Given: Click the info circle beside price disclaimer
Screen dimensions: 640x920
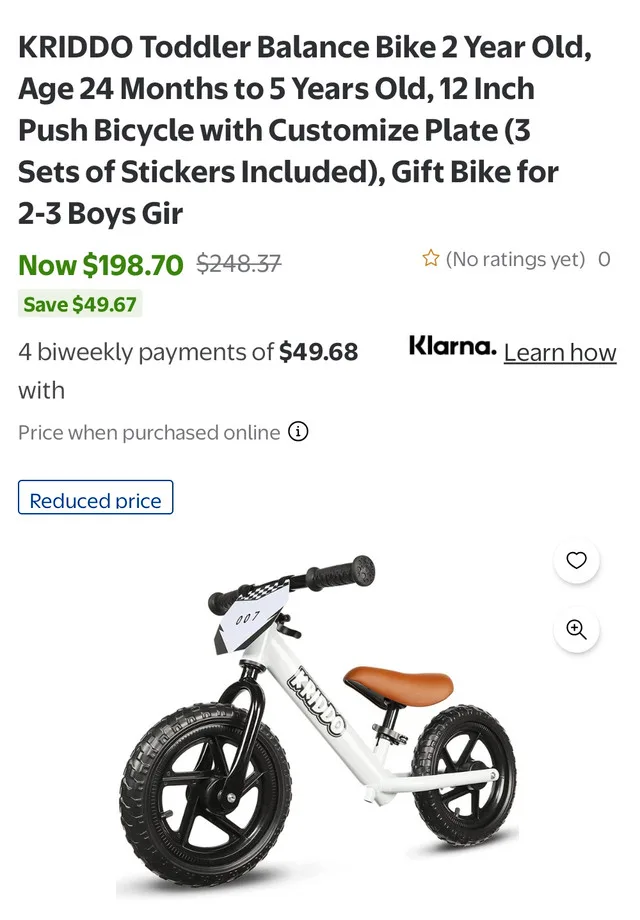Looking at the screenshot, I should pos(298,432).
